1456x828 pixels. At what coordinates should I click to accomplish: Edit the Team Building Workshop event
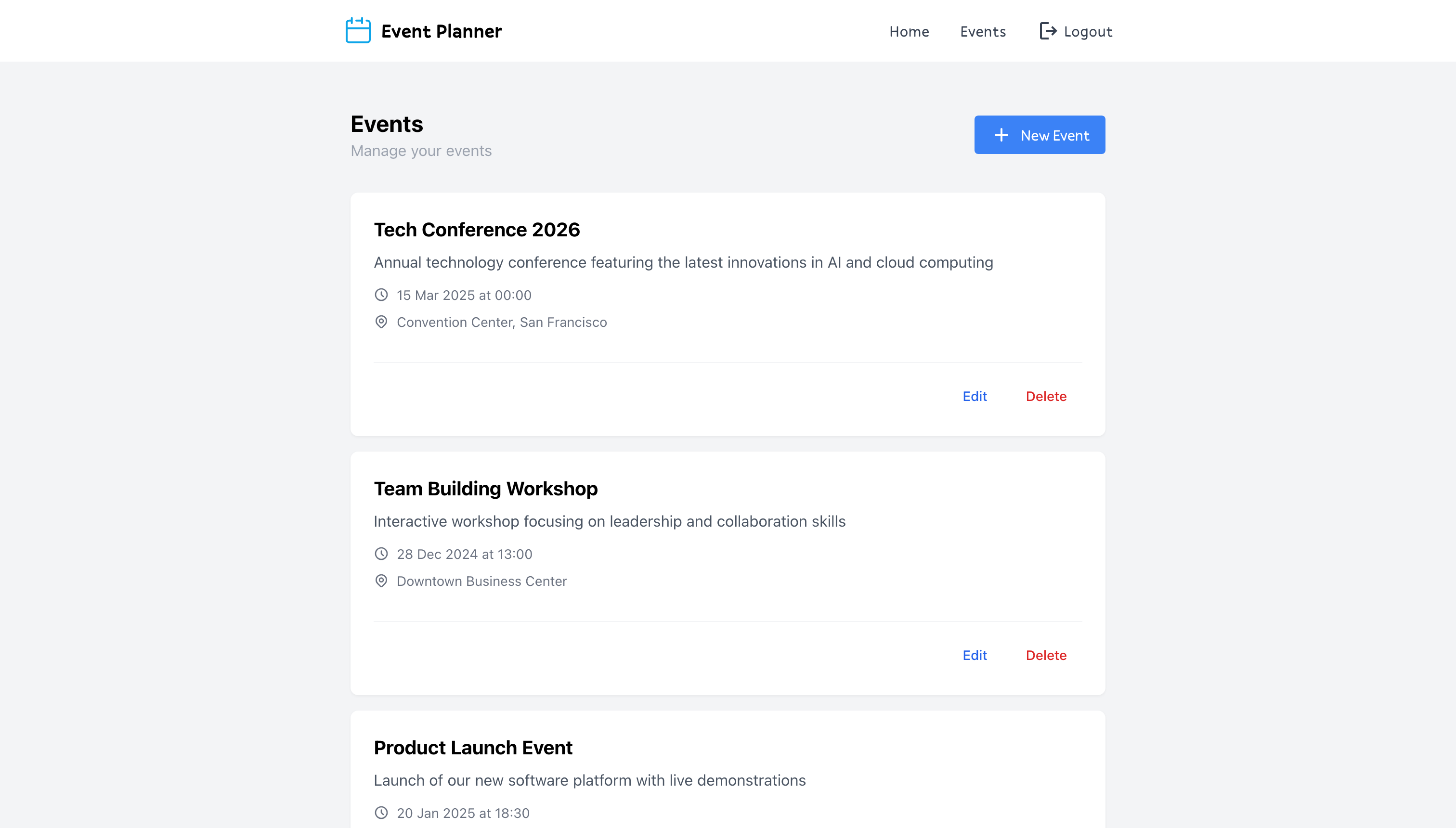coord(974,655)
